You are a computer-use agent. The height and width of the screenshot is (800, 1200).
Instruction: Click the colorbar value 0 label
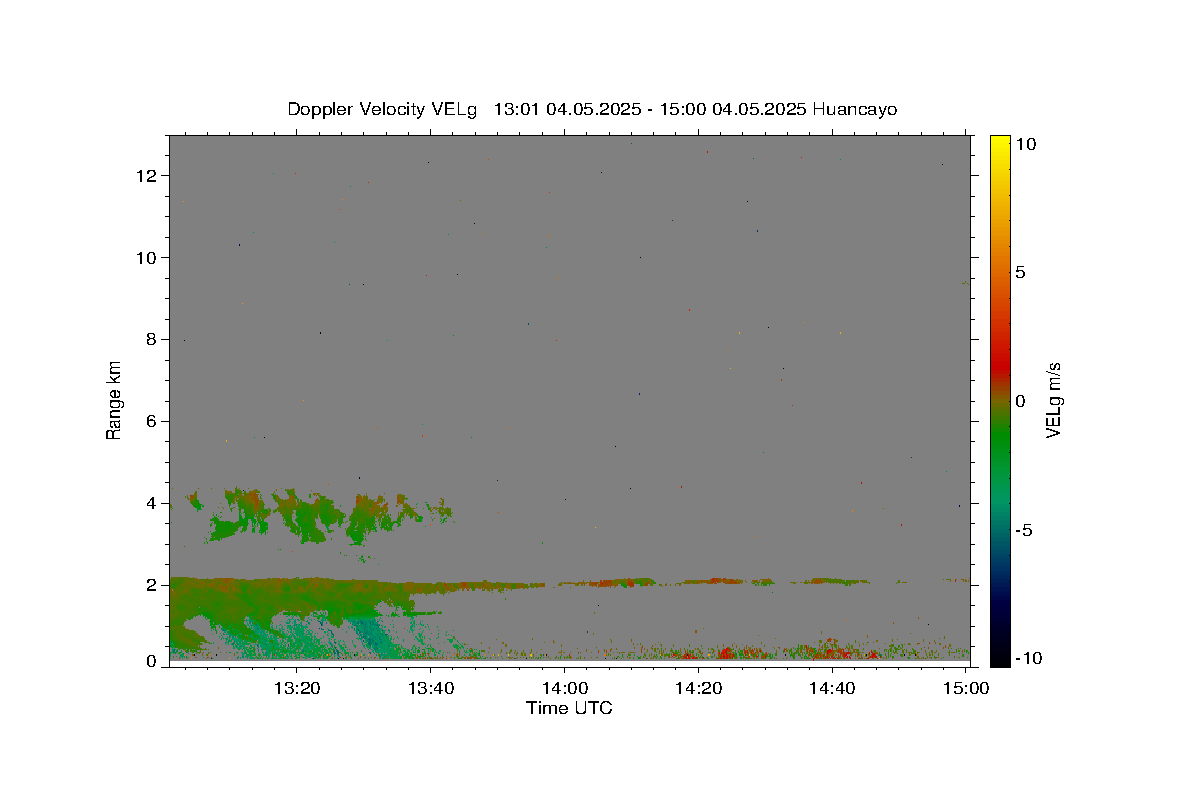point(1021,401)
